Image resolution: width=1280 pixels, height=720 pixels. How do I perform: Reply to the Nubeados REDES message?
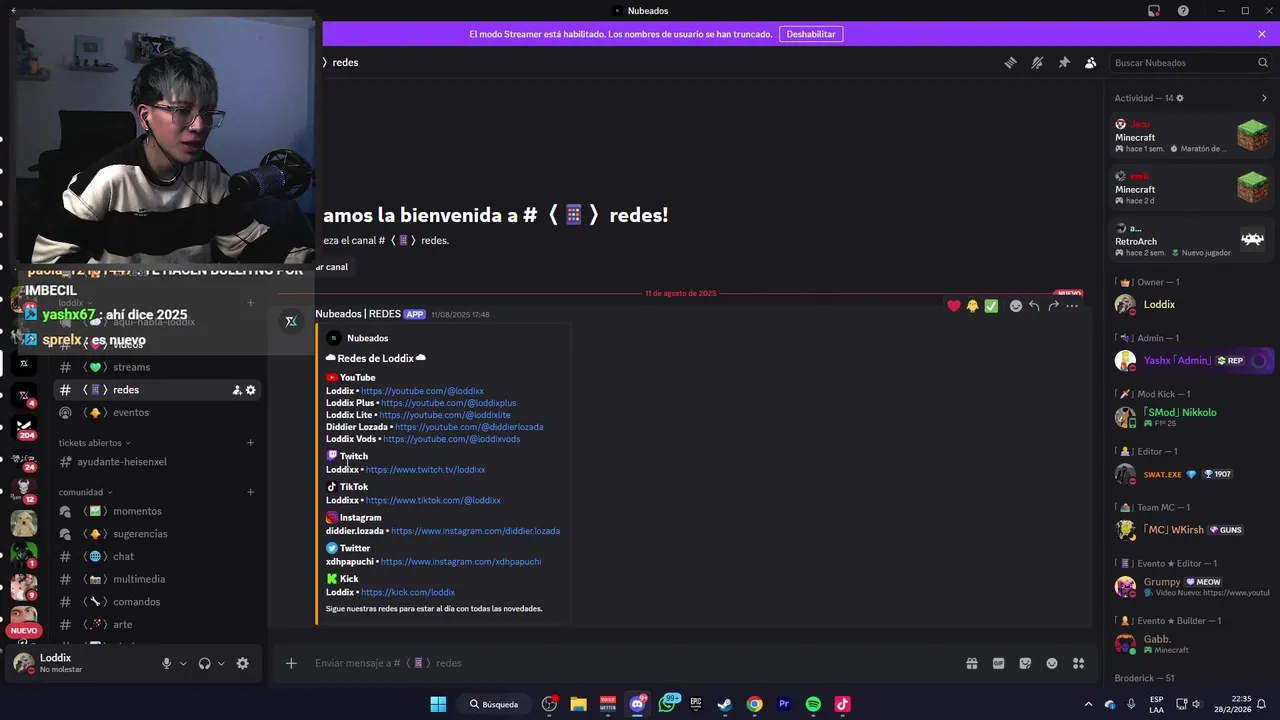[1034, 306]
